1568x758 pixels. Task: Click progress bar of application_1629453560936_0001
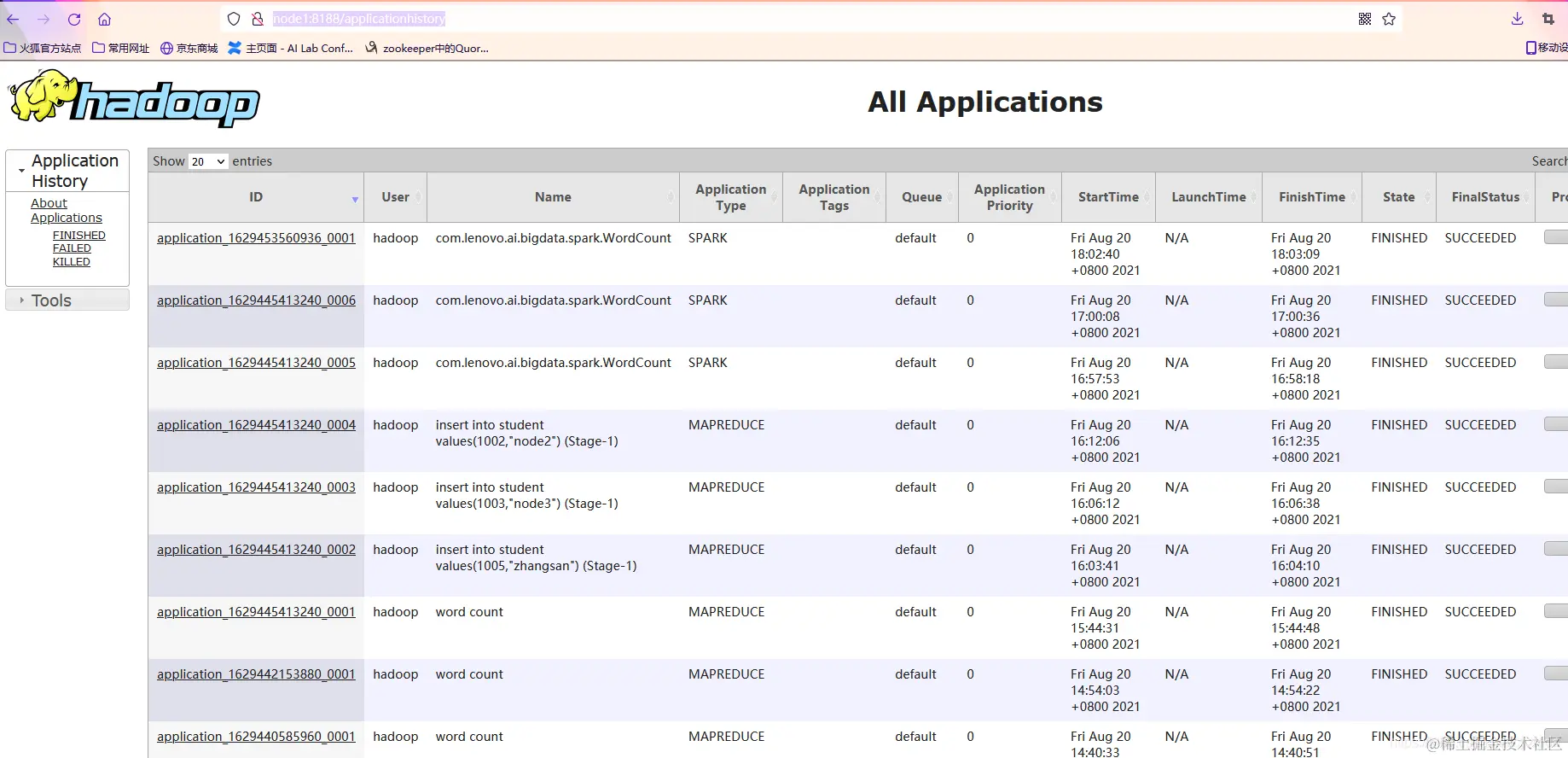pos(1556,237)
